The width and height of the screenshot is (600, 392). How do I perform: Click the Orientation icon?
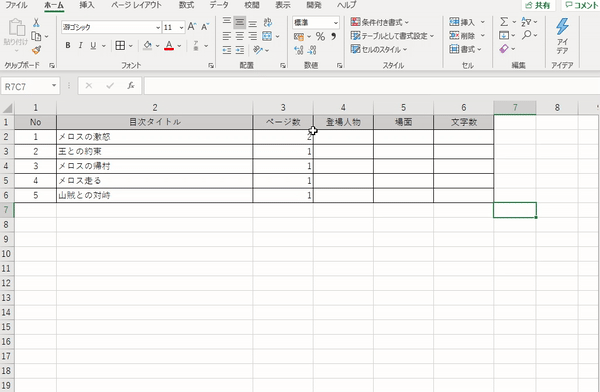tap(258, 50)
